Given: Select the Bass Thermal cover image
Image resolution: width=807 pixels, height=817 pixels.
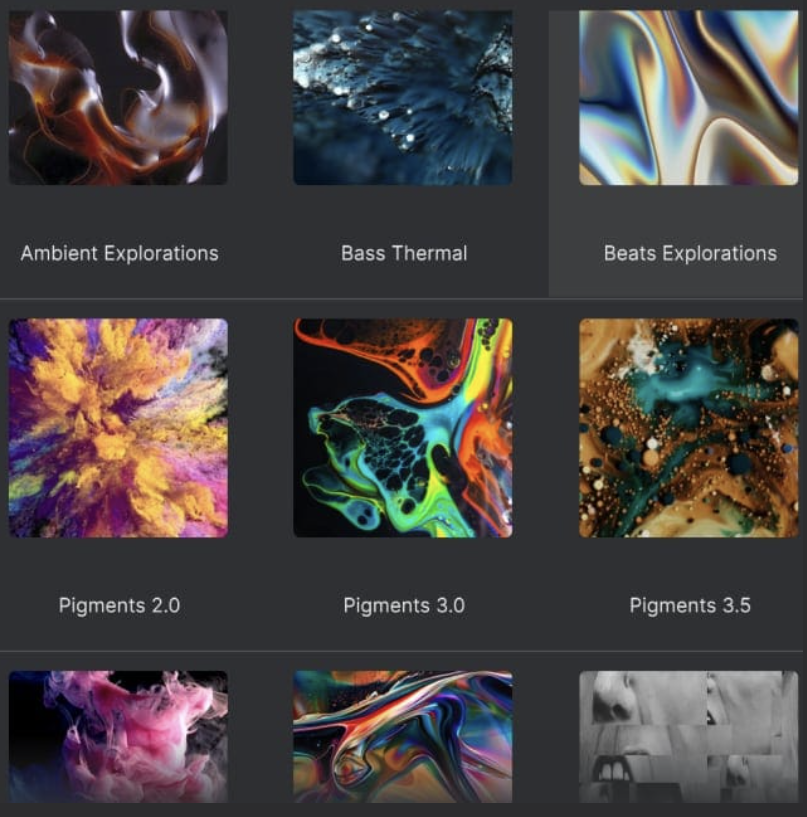Looking at the screenshot, I should 402,97.
